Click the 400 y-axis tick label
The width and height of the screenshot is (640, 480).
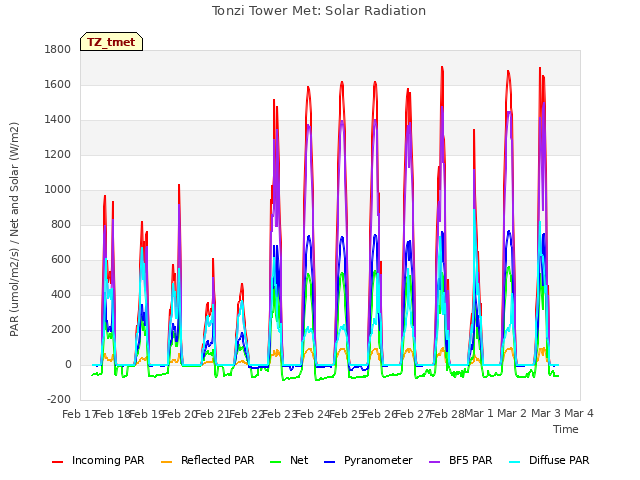(61, 295)
